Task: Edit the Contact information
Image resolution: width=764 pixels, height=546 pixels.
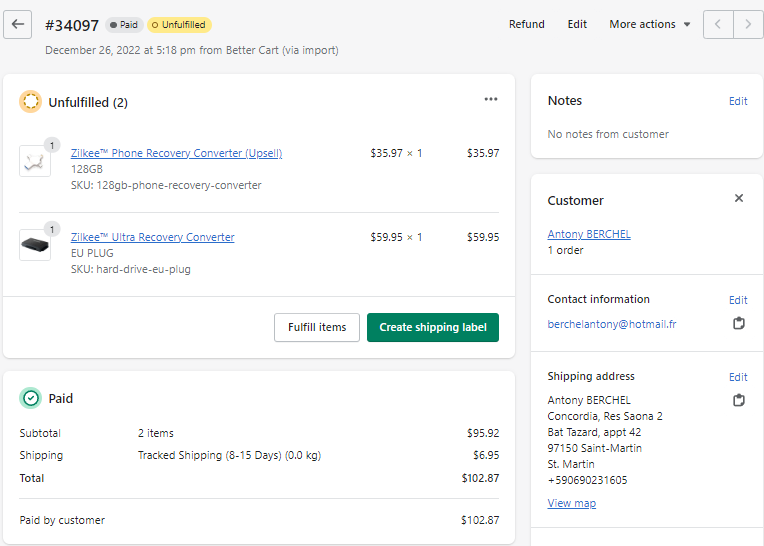Action: (738, 300)
